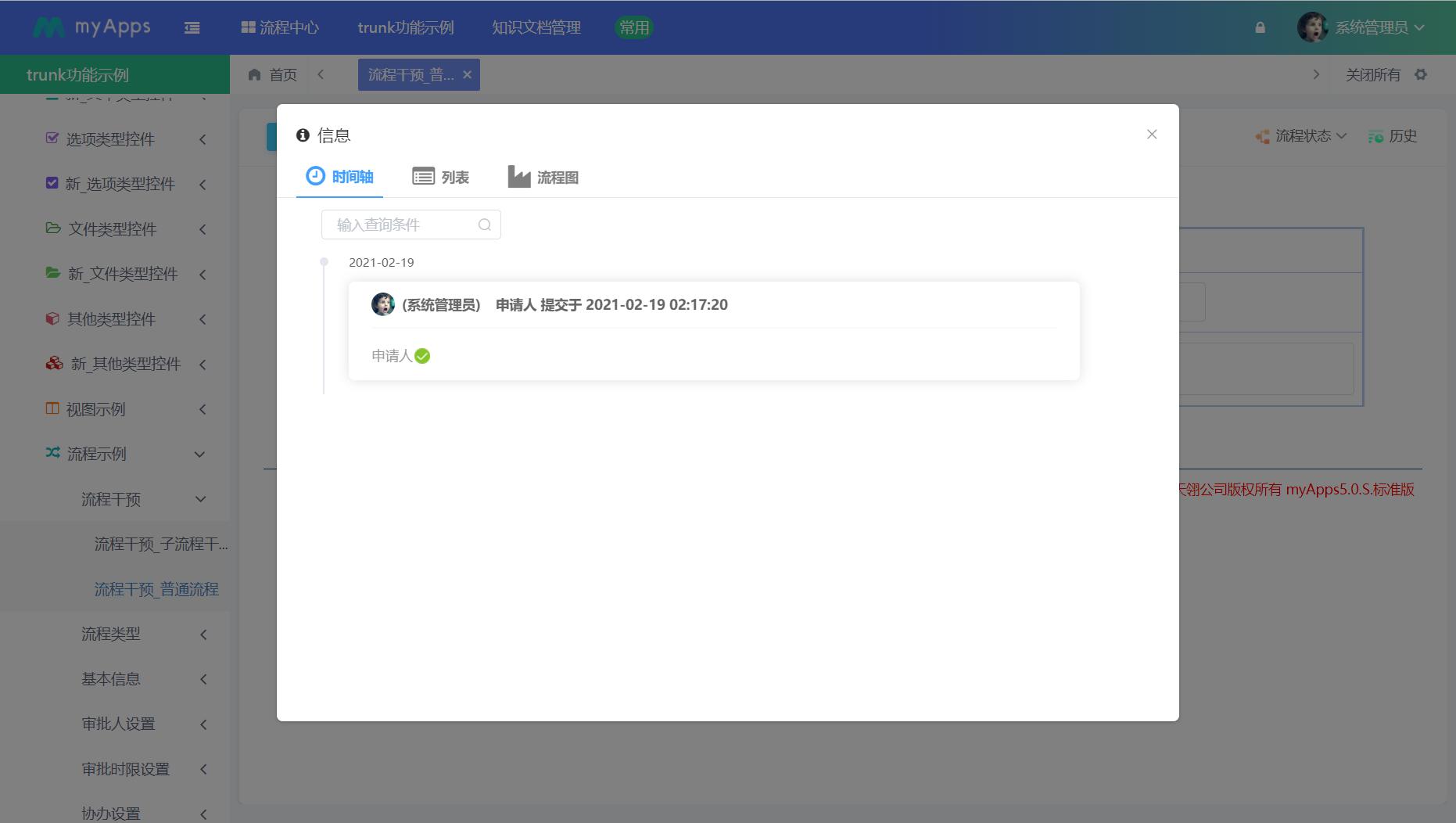The height and width of the screenshot is (823, 1456).
Task: Switch to the 流程图 tab
Action: (543, 178)
